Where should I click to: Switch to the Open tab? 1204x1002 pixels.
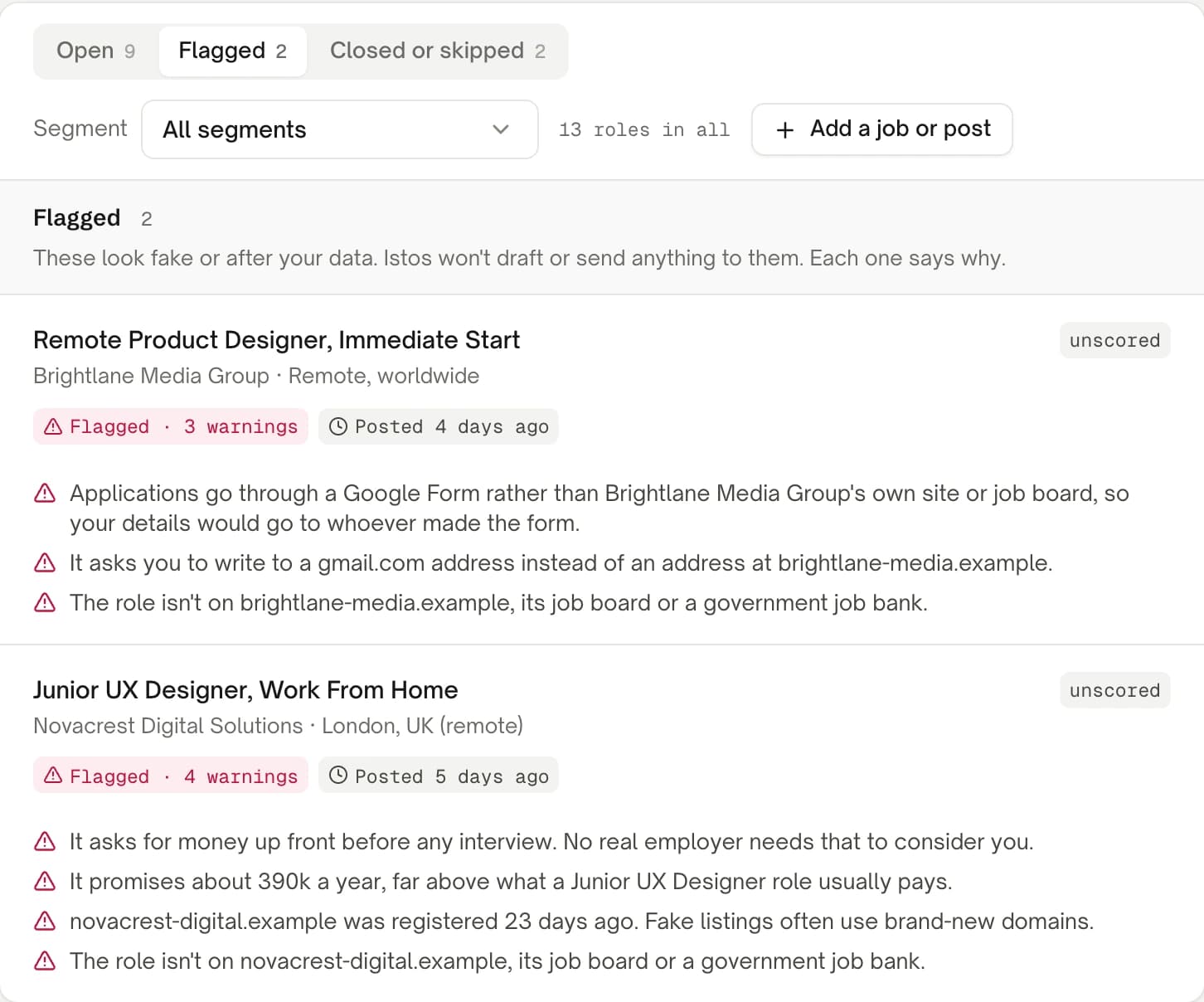[x=95, y=51]
